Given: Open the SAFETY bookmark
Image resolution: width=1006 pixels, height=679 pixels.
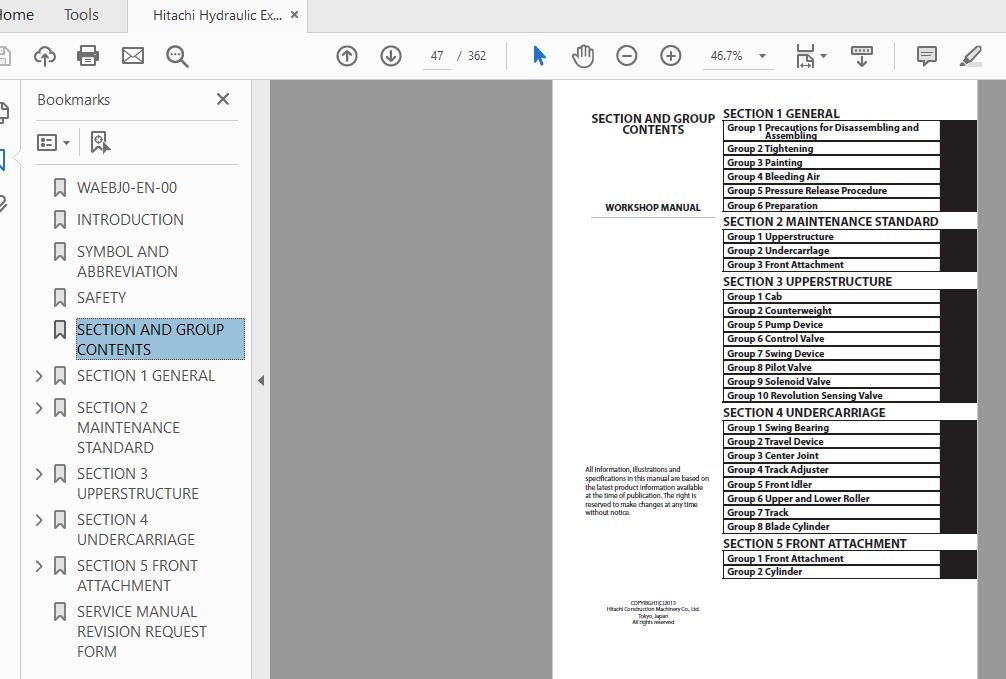Looking at the screenshot, I should [101, 298].
